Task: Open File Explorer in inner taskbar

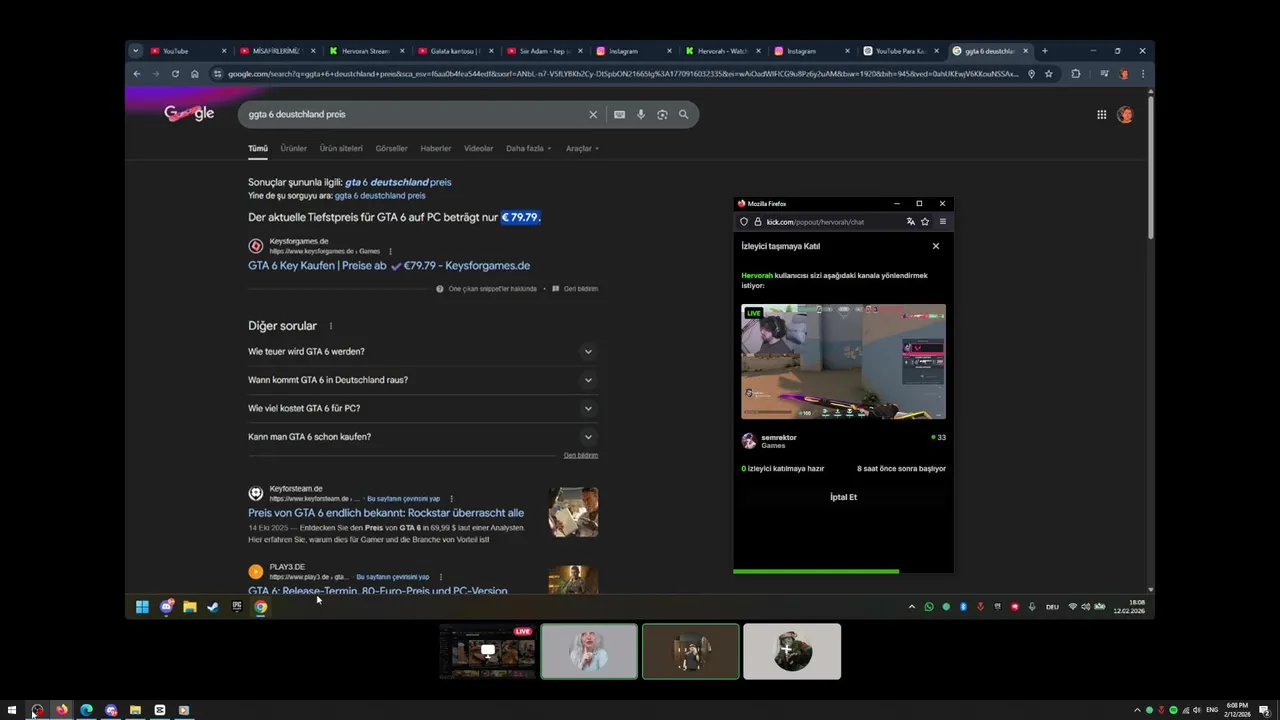Action: pos(189,606)
